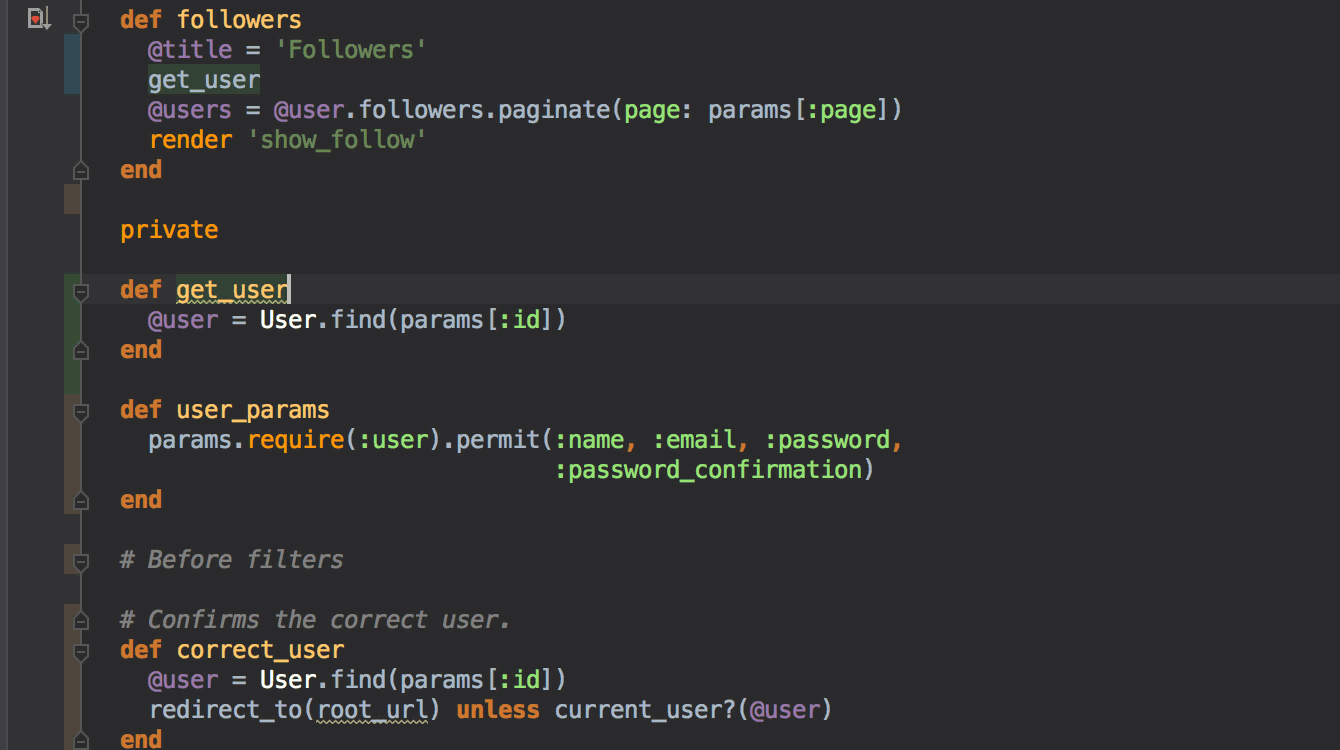Click the overriding-method gutter icon beside def followers

tap(38, 18)
